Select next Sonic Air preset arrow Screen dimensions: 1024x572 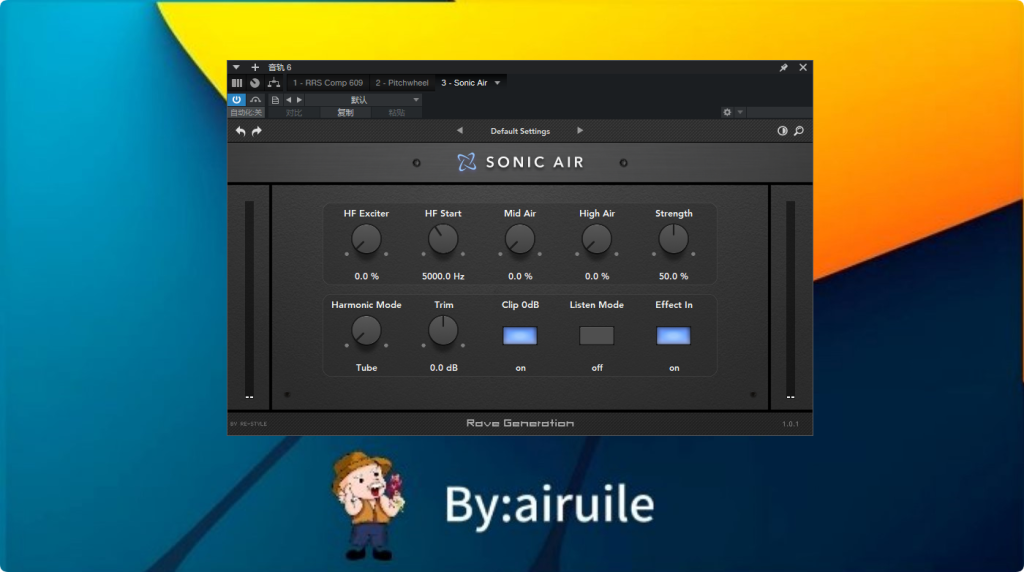coord(580,131)
